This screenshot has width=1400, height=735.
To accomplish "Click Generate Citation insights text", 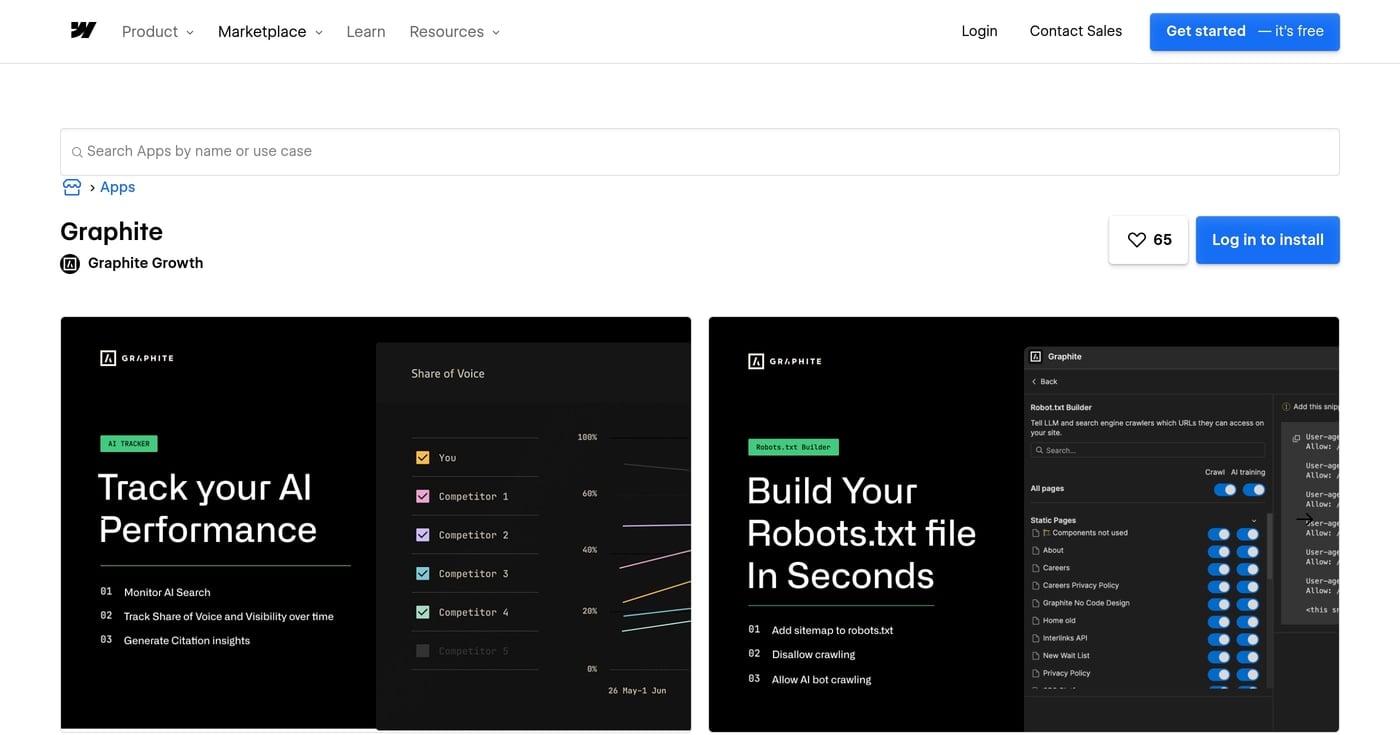I will (187, 641).
